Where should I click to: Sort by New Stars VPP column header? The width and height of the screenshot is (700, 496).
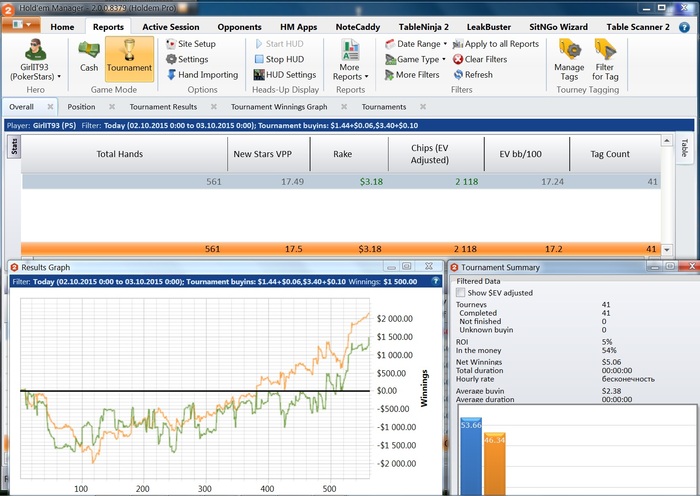click(269, 154)
